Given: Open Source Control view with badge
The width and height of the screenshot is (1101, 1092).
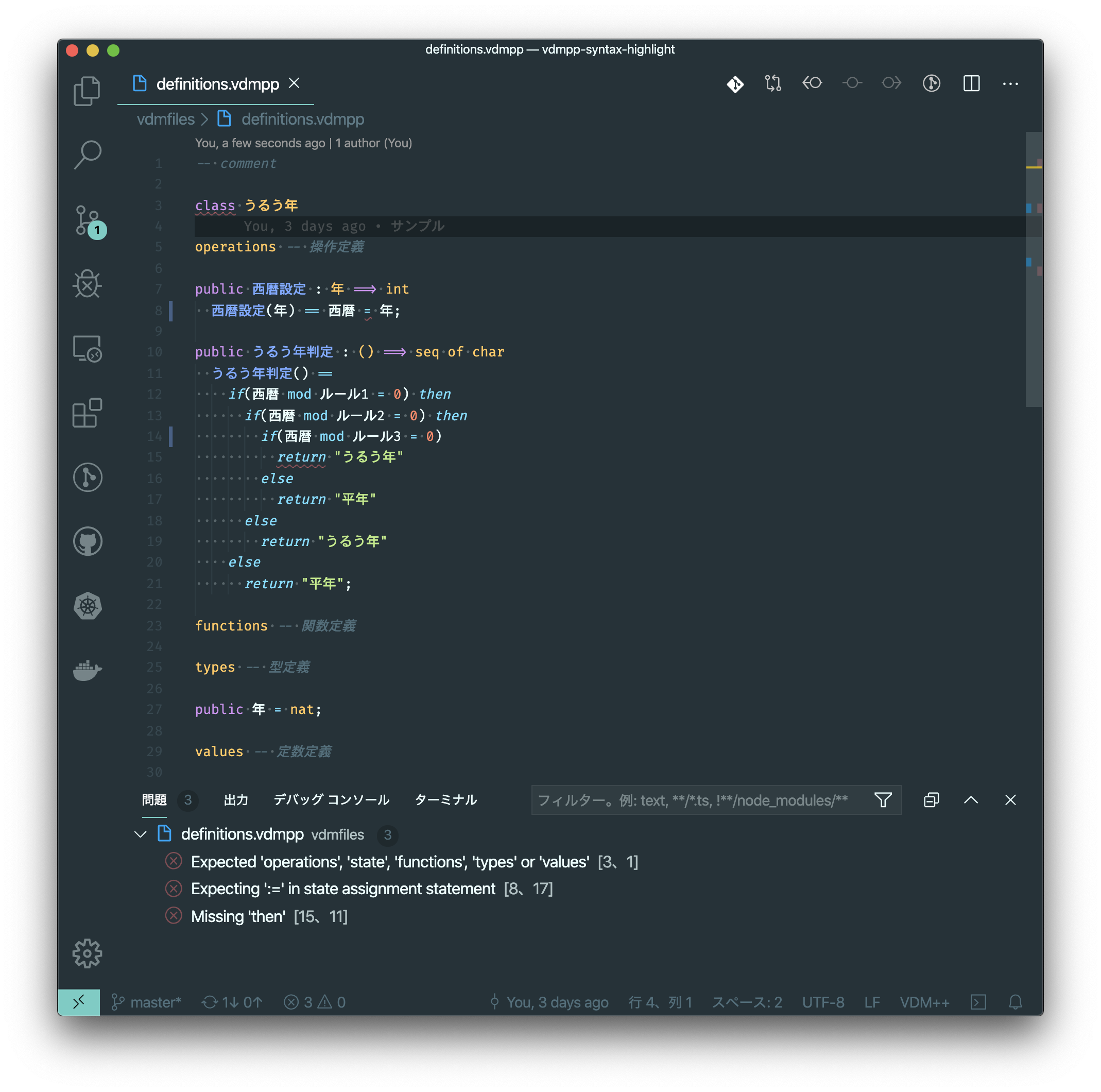Looking at the screenshot, I should [88, 220].
